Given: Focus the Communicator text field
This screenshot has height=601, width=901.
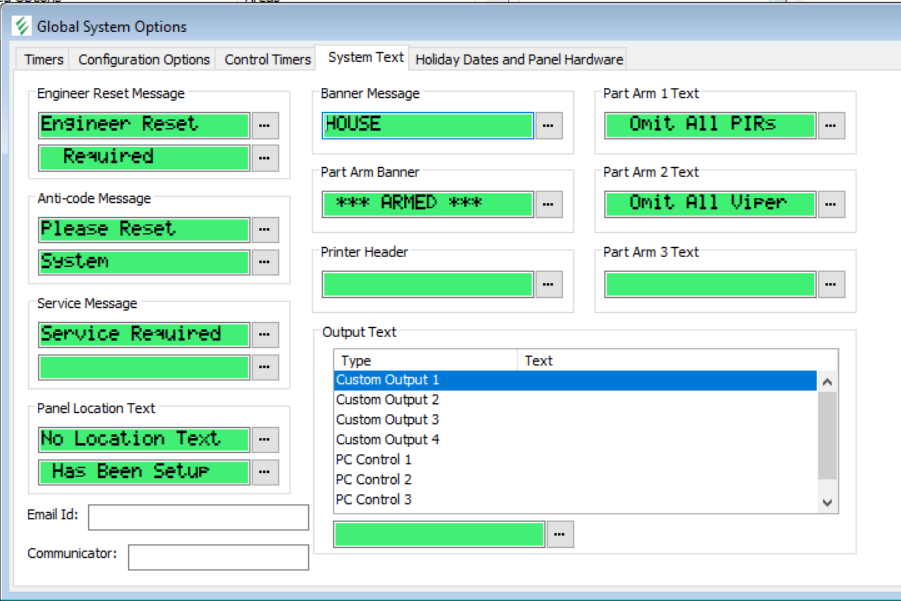Looking at the screenshot, I should click(x=218, y=557).
